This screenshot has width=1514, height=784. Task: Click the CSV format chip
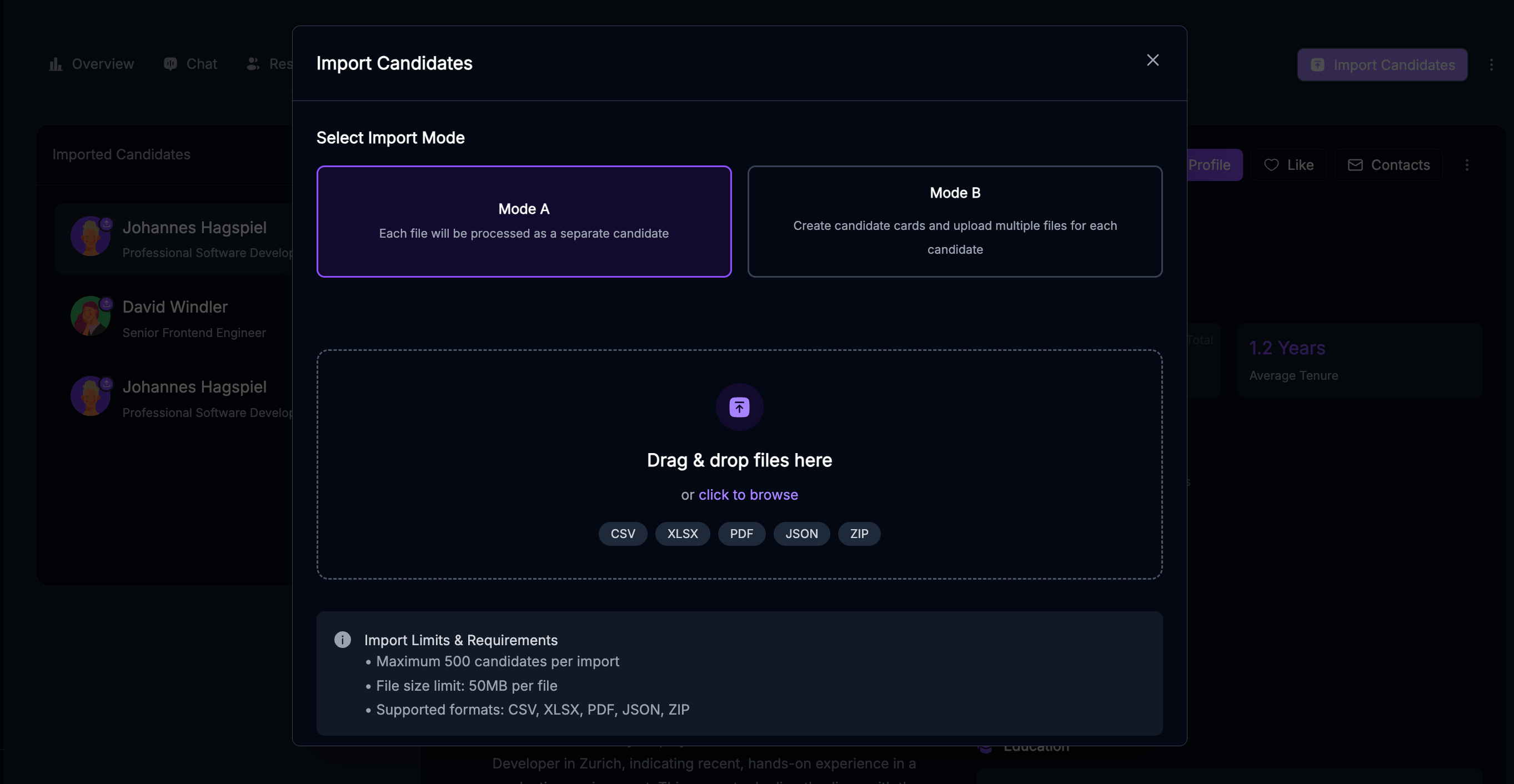pos(623,534)
